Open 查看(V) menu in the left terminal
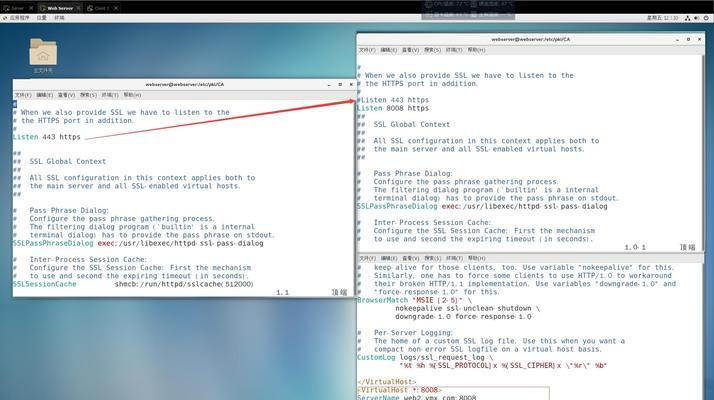The image size is (714, 400). tap(66, 95)
